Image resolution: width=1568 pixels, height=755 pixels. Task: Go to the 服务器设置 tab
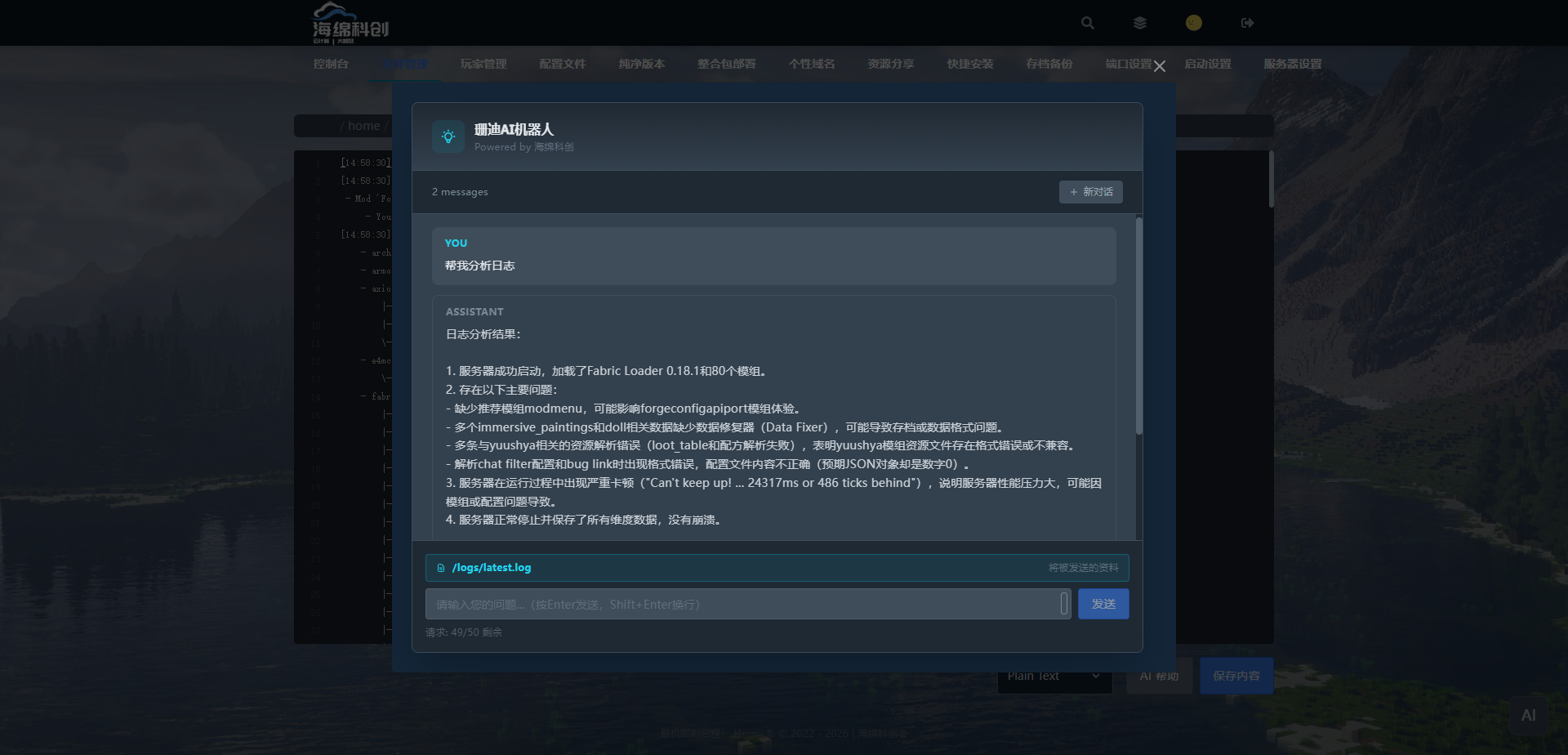click(1292, 64)
